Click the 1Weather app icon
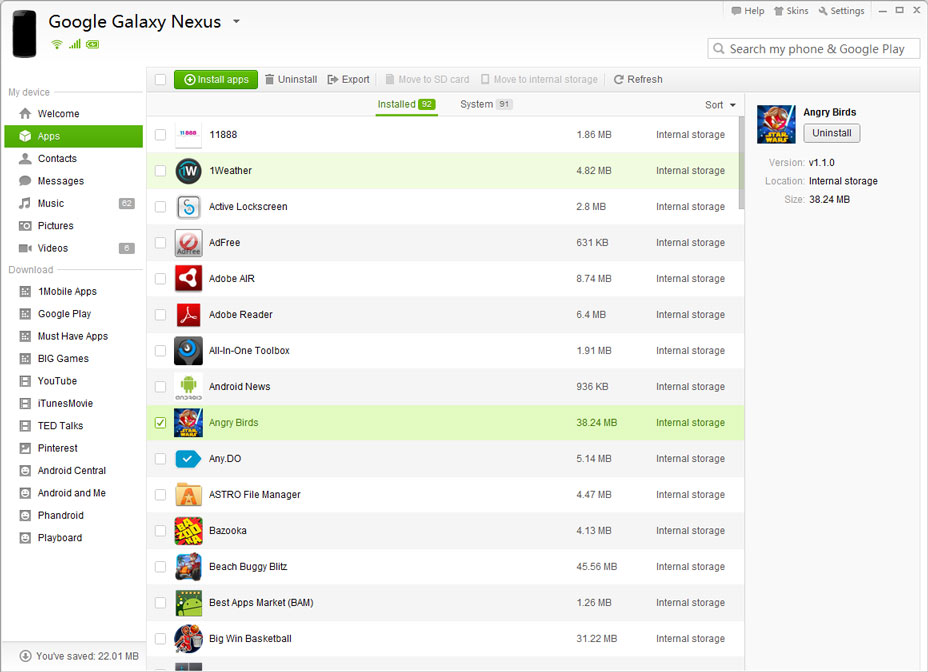Viewport: 928px width, 672px height. (188, 171)
